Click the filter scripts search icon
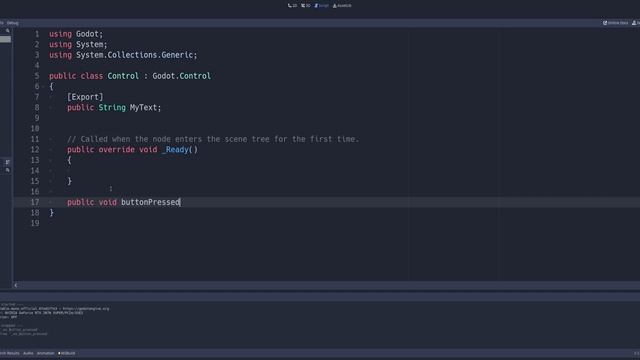Viewport: 640px width, 360px height. coord(7,31)
